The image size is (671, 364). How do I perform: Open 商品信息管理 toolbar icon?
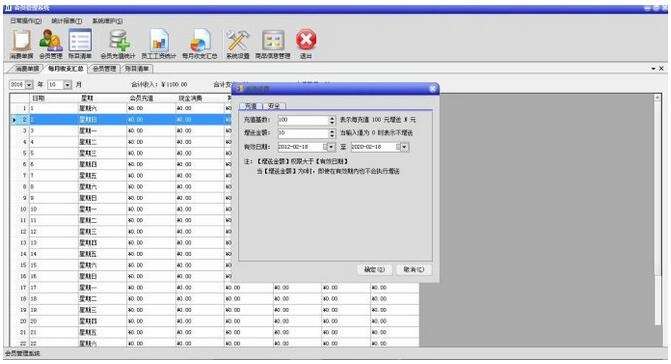click(273, 44)
